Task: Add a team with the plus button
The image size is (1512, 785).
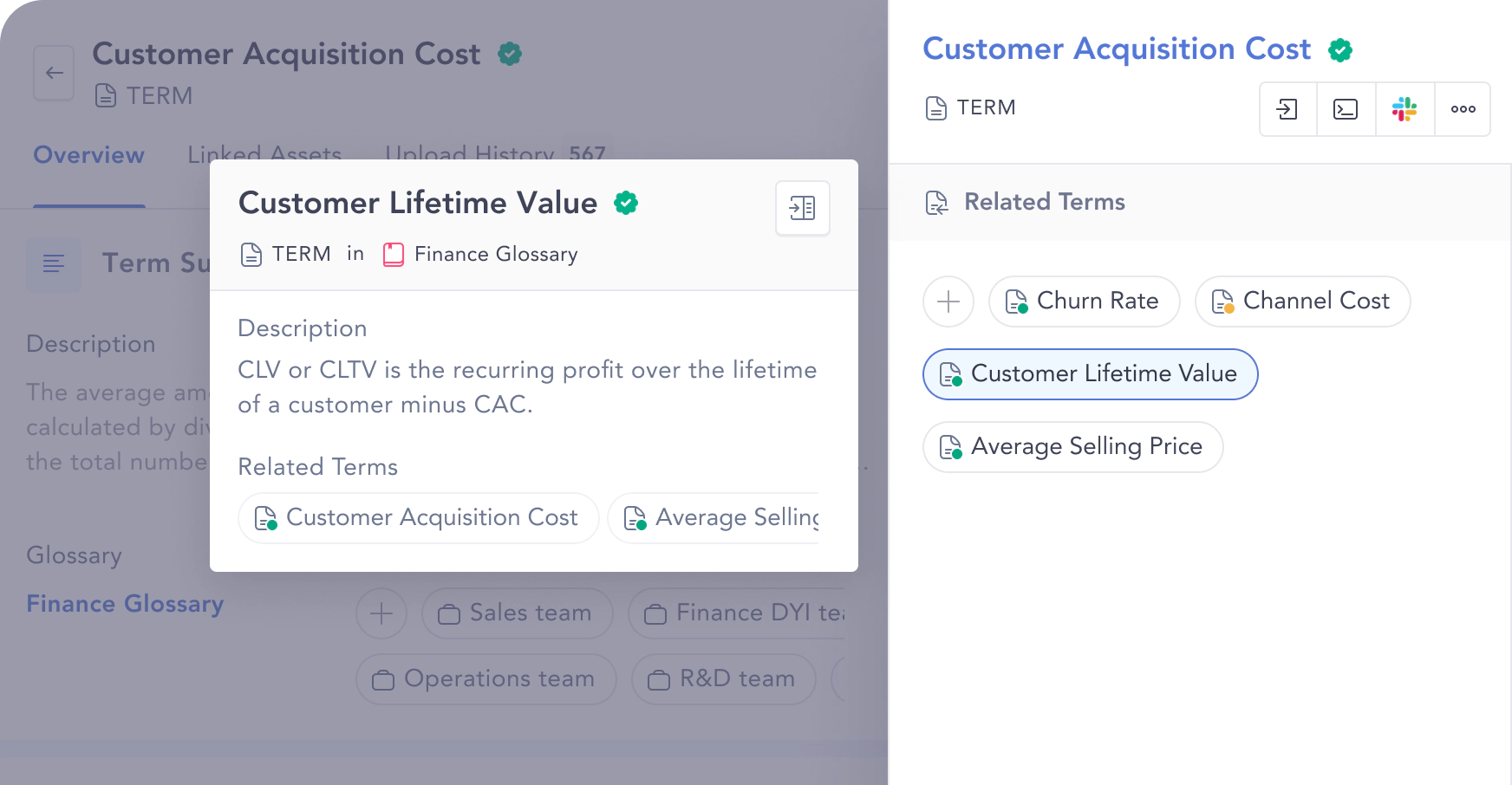Action: pyautogui.click(x=381, y=613)
